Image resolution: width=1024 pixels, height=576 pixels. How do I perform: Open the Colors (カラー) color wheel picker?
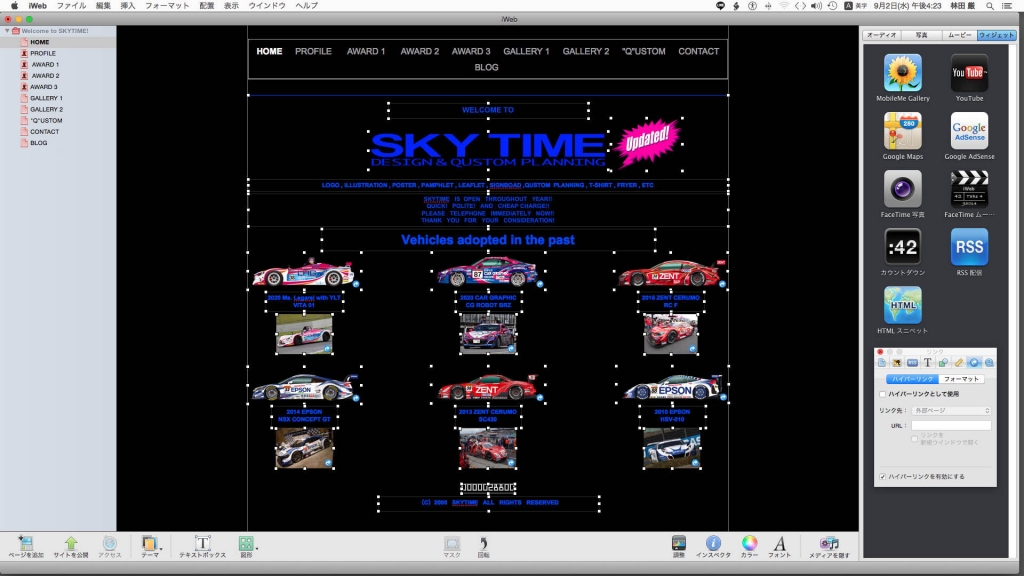click(749, 543)
